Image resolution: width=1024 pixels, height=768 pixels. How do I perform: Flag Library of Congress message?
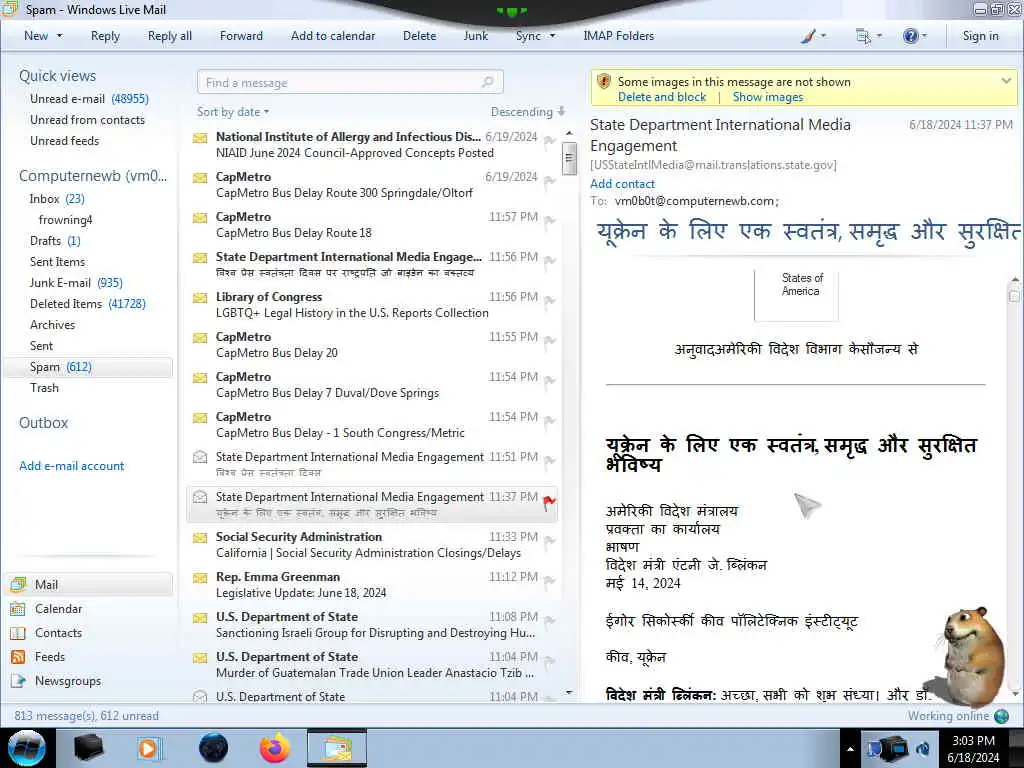tap(549, 301)
